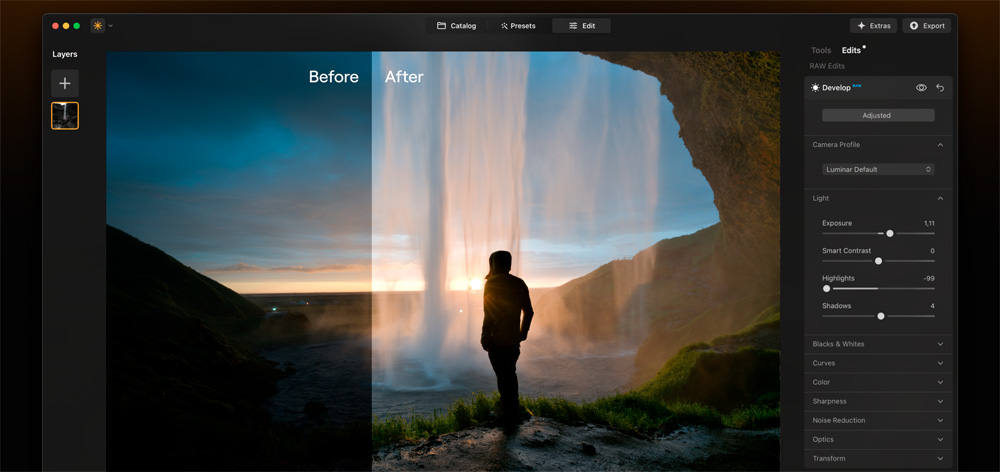Viewport: 1000px width, 472px height.
Task: Collapse the Light section
Action: (x=940, y=198)
